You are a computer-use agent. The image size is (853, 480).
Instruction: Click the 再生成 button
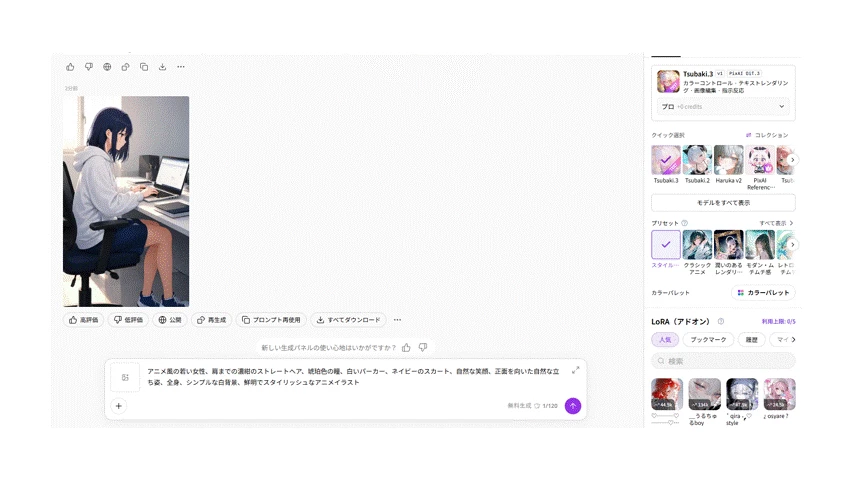tap(212, 320)
